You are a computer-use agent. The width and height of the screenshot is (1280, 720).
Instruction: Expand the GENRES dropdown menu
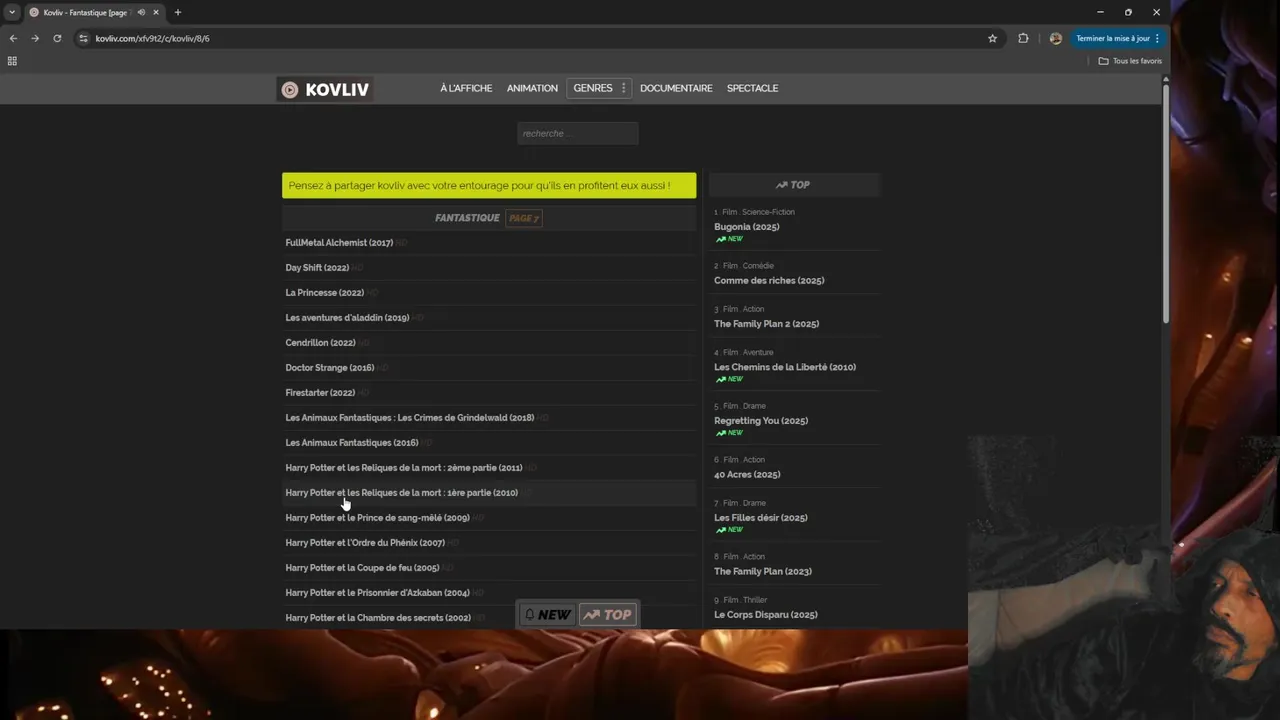pyautogui.click(x=599, y=88)
